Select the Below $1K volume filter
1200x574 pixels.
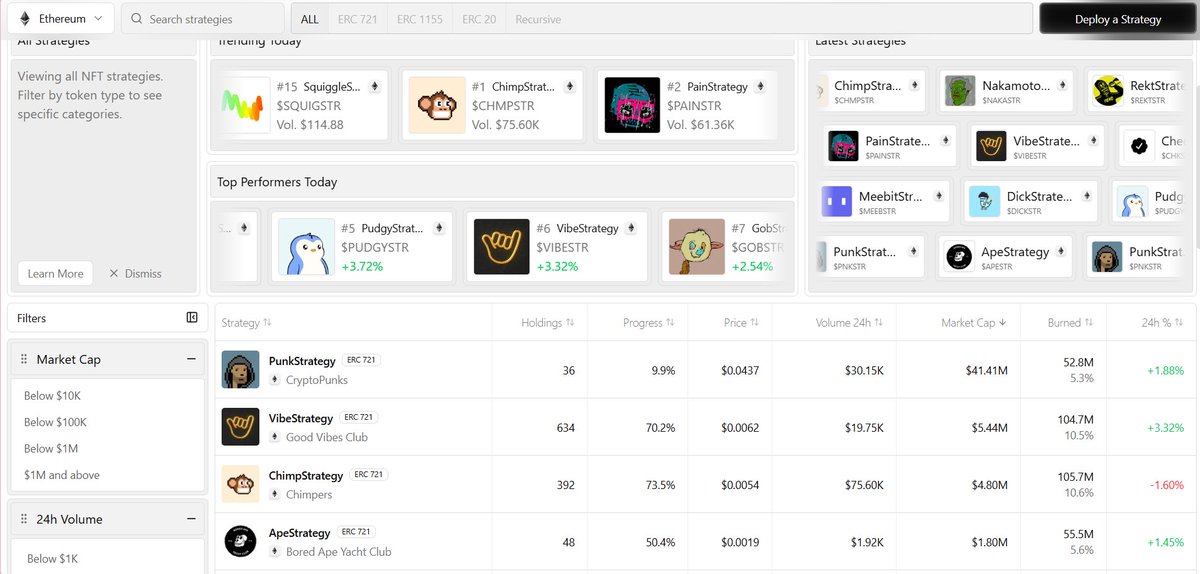(x=52, y=559)
